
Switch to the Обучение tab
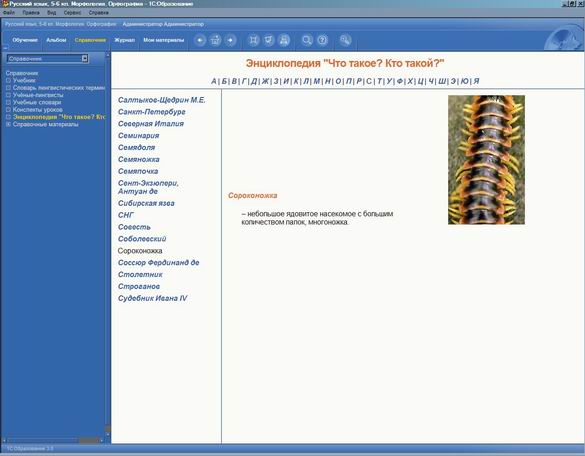25,40
